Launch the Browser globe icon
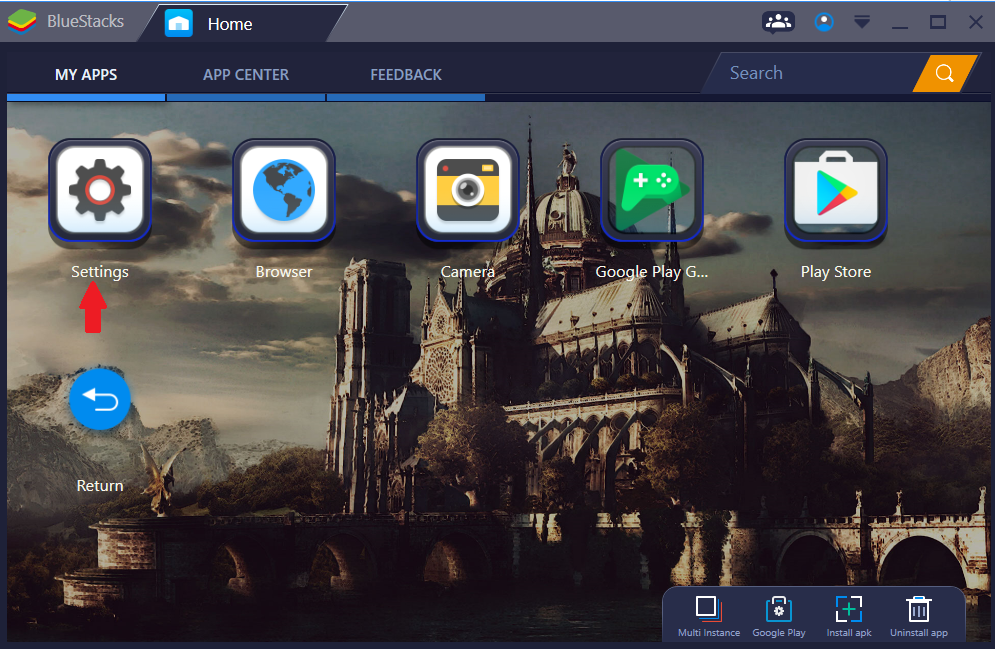 coord(284,190)
